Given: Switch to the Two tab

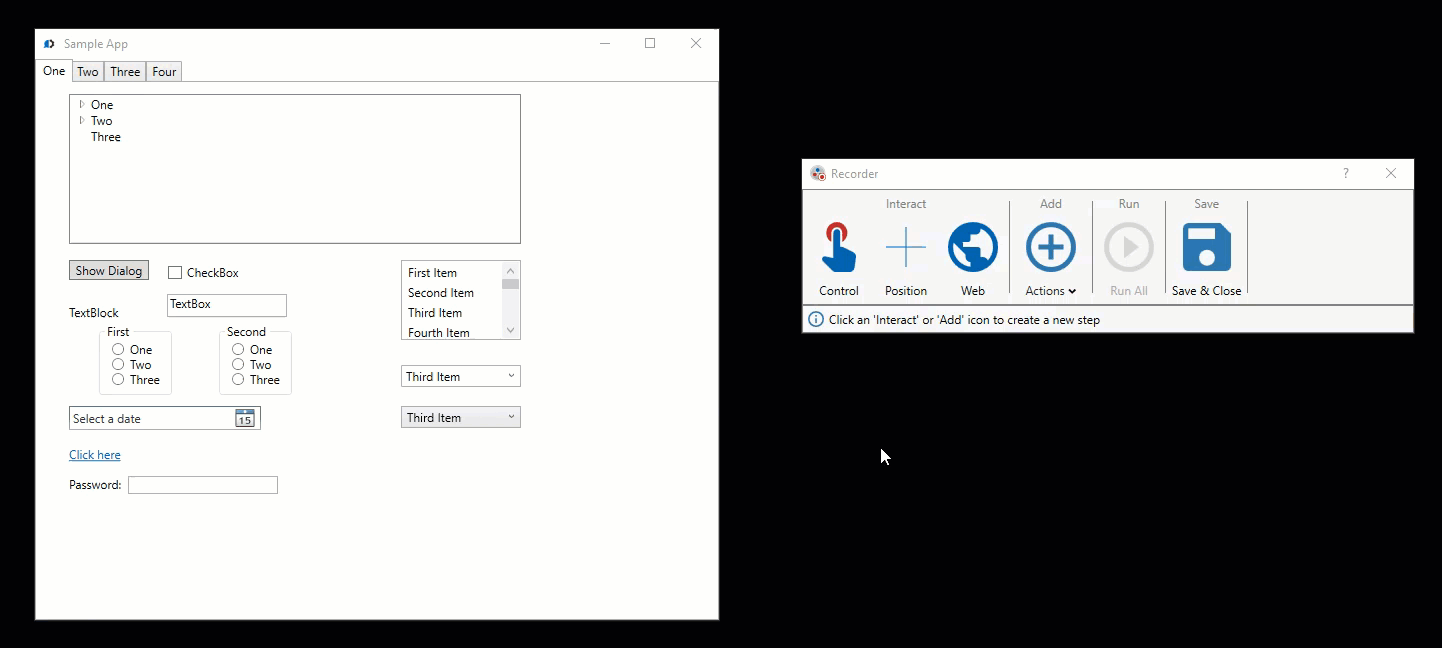Looking at the screenshot, I should tap(88, 72).
